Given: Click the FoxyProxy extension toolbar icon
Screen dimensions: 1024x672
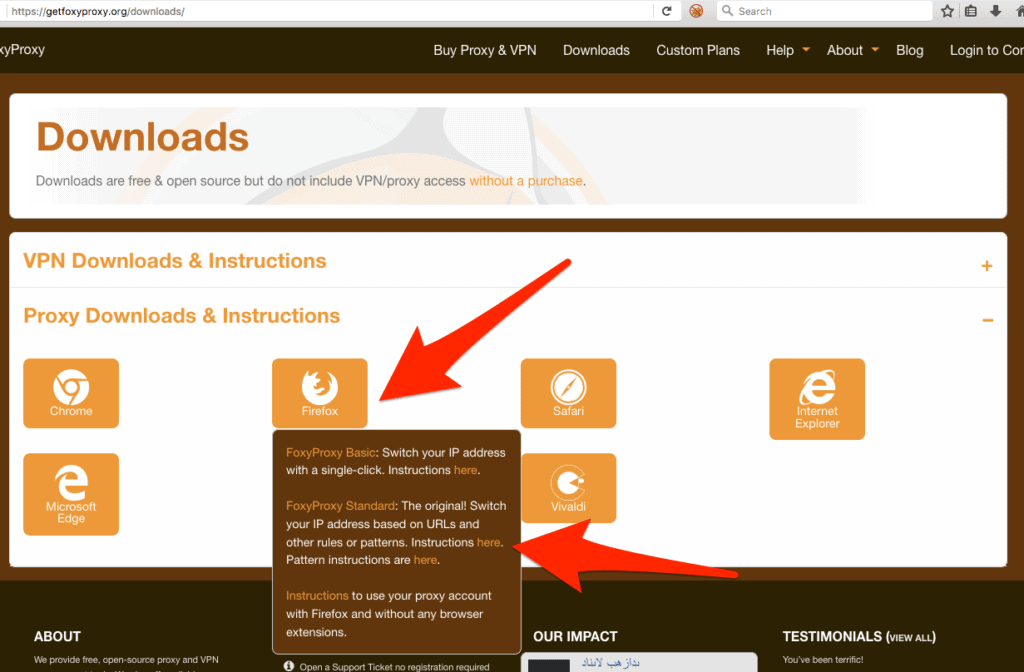Looking at the screenshot, I should (696, 11).
